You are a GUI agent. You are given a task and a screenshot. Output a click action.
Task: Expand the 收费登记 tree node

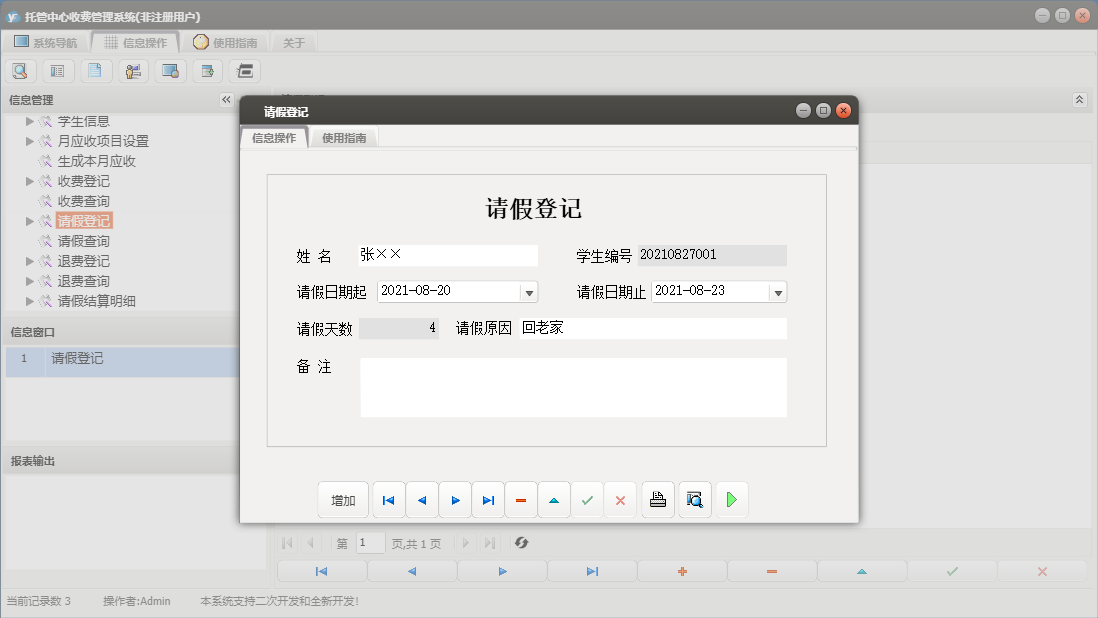(30, 180)
